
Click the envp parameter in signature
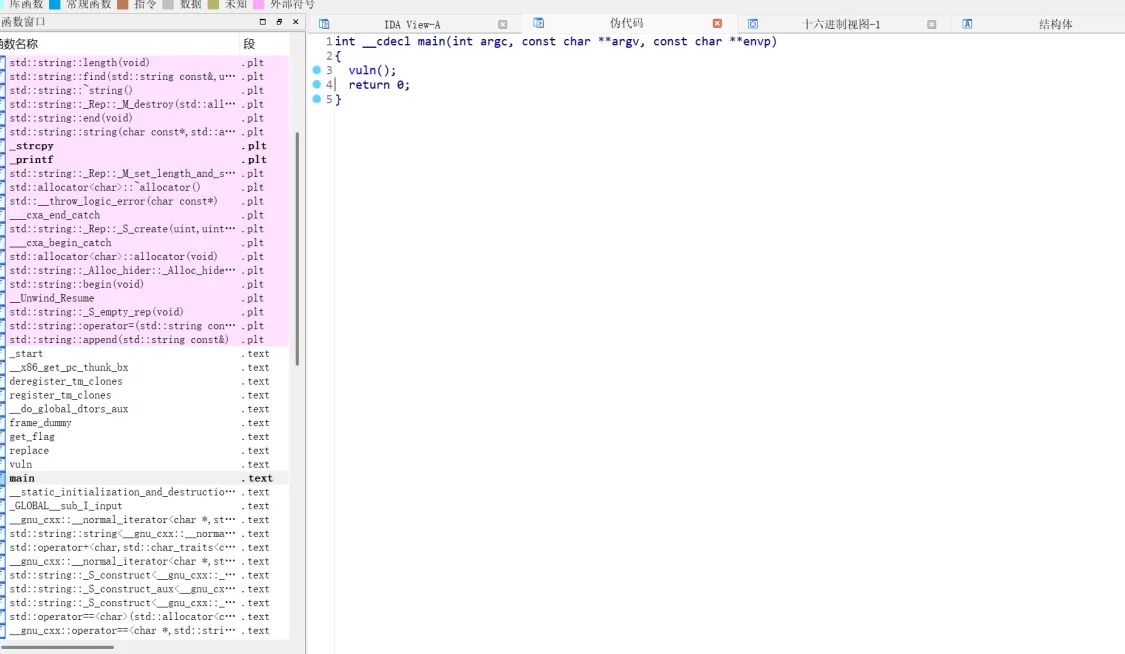point(756,42)
